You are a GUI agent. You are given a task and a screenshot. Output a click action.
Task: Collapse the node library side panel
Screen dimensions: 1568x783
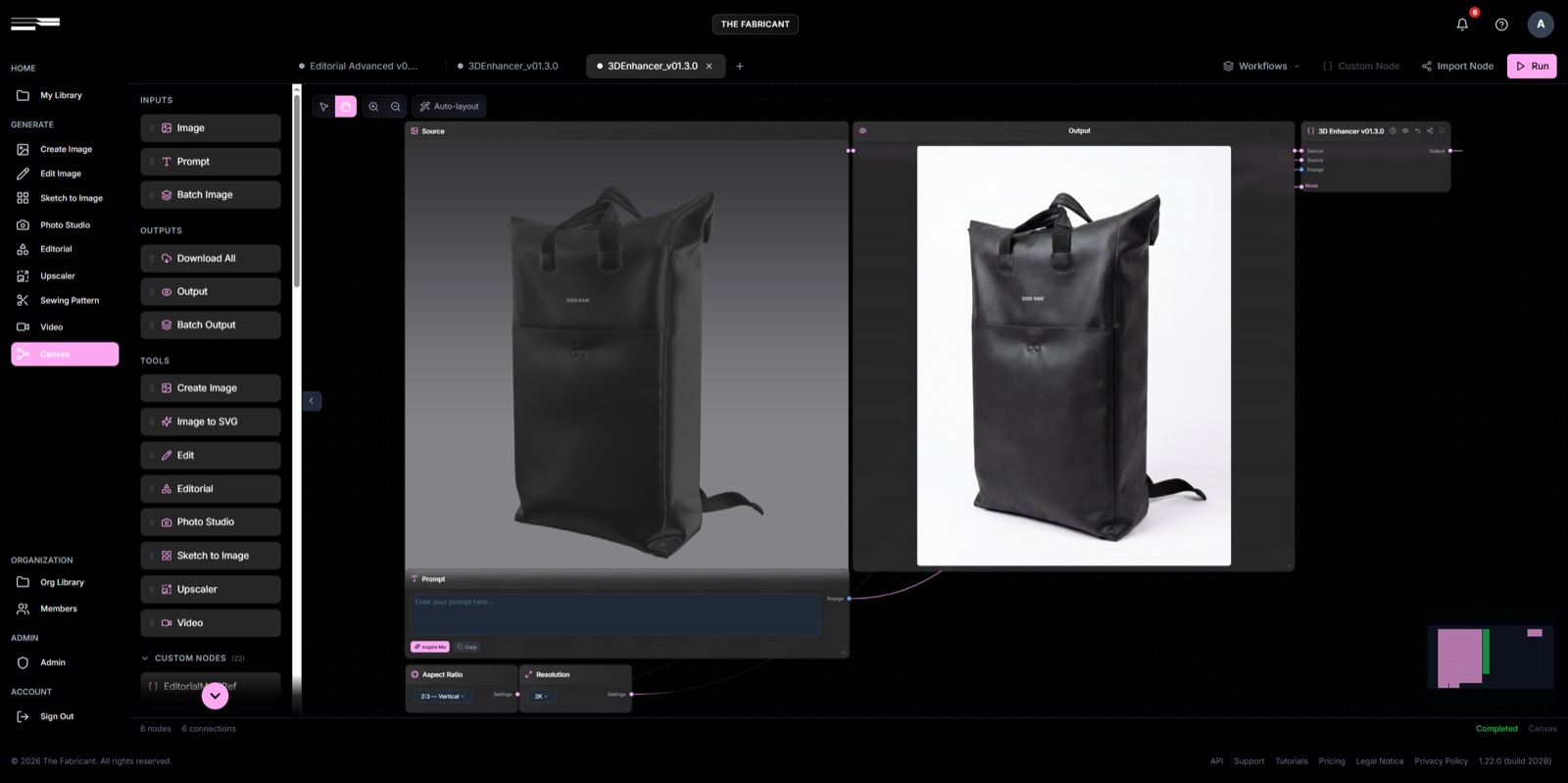pos(312,401)
